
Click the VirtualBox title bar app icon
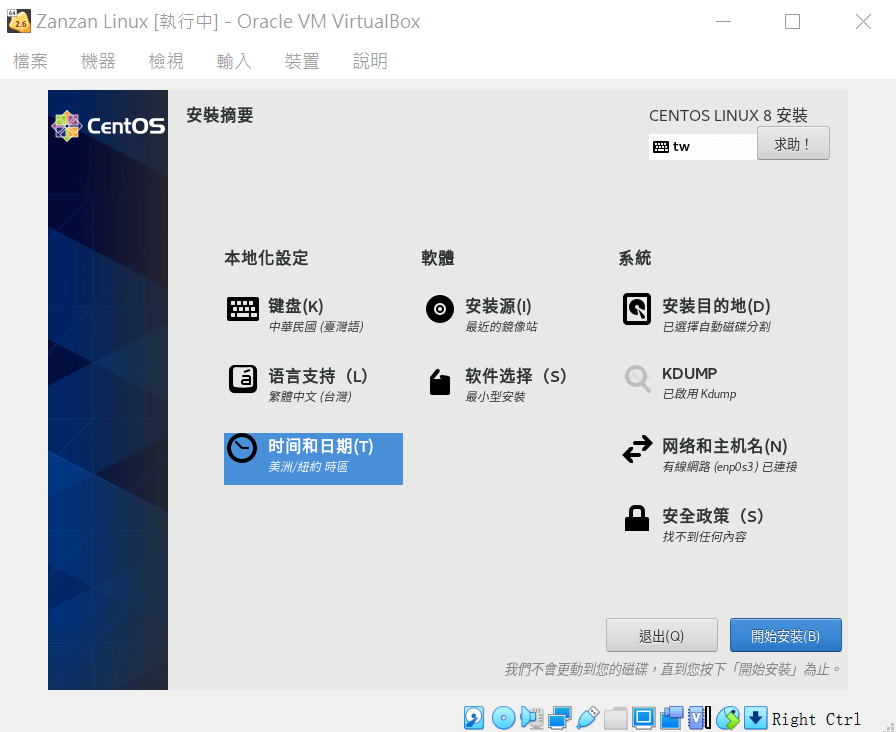[19, 21]
